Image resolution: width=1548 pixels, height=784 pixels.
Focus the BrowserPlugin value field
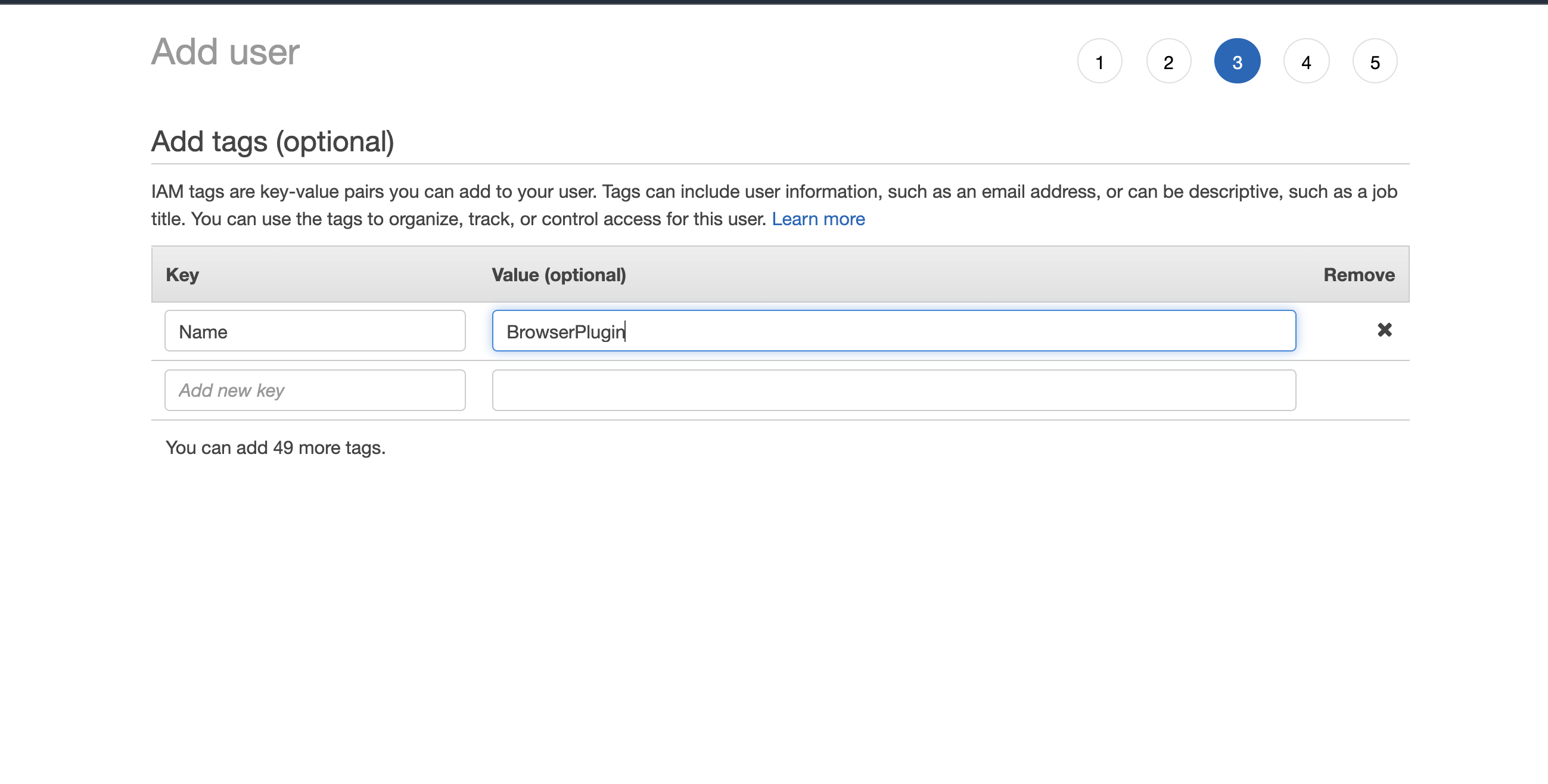pyautogui.click(x=894, y=331)
